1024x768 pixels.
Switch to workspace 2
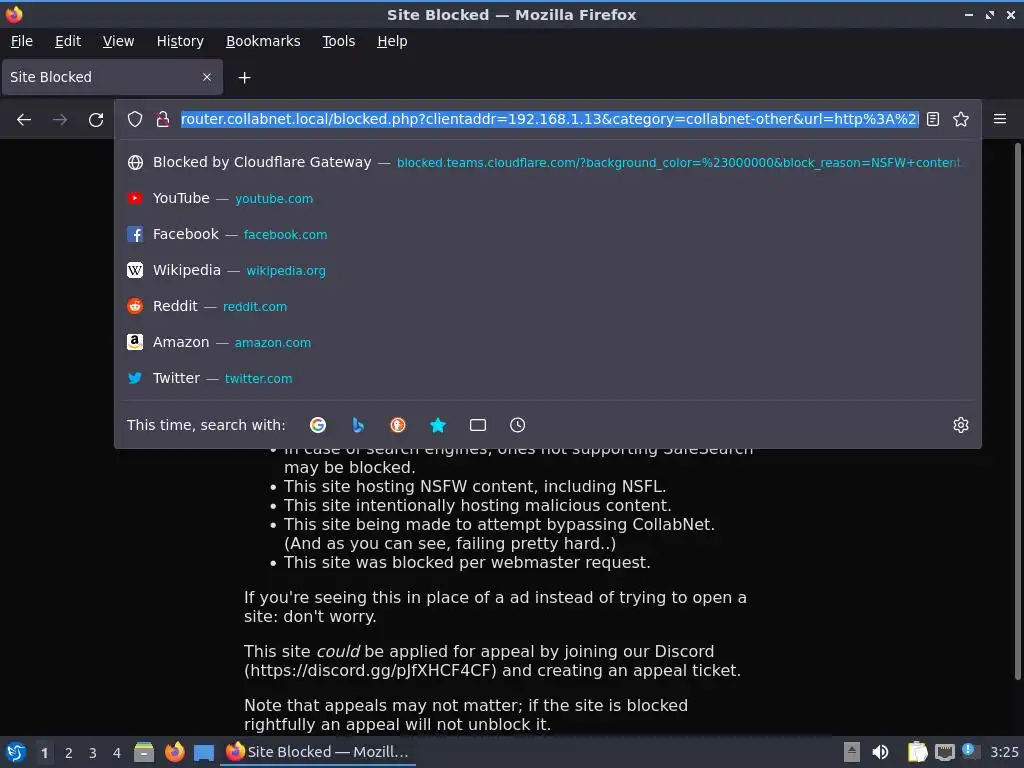69,753
